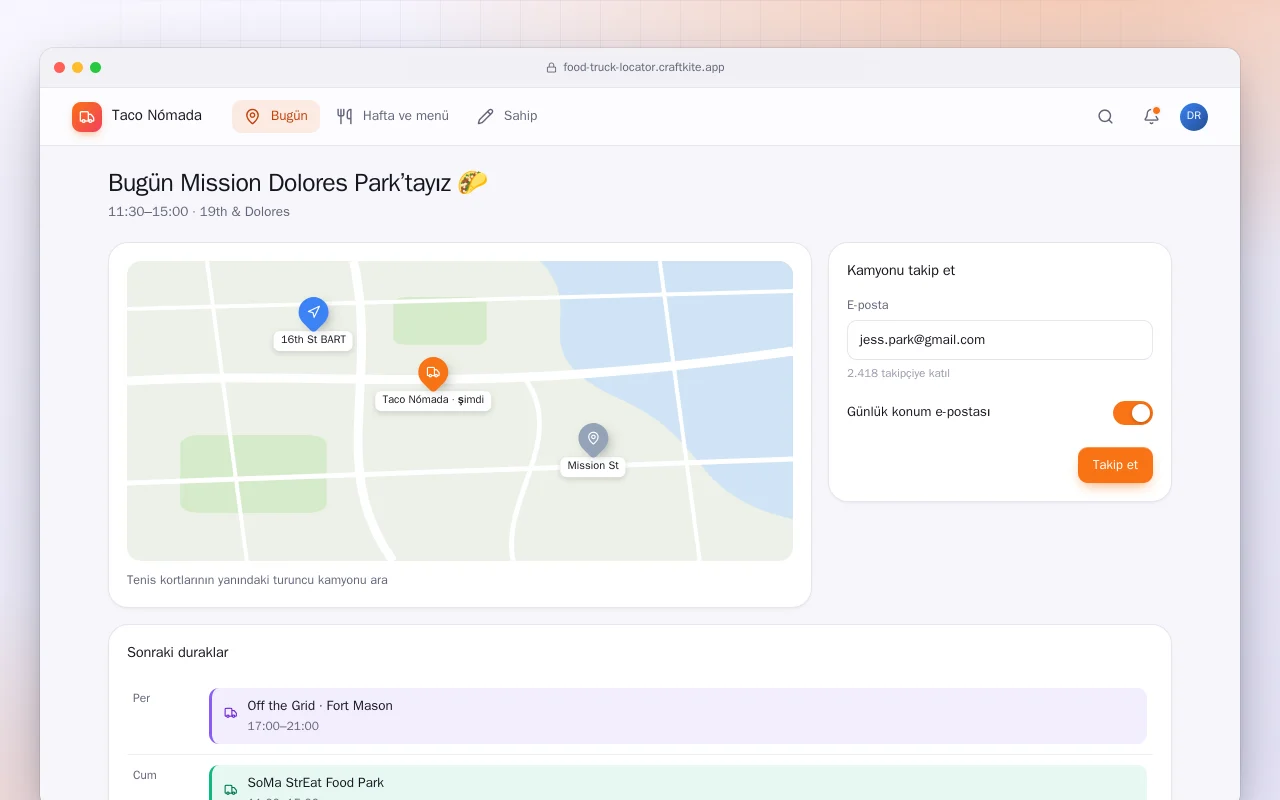1280x800 pixels.
Task: Open the Hafta ve menü tab
Action: [393, 116]
